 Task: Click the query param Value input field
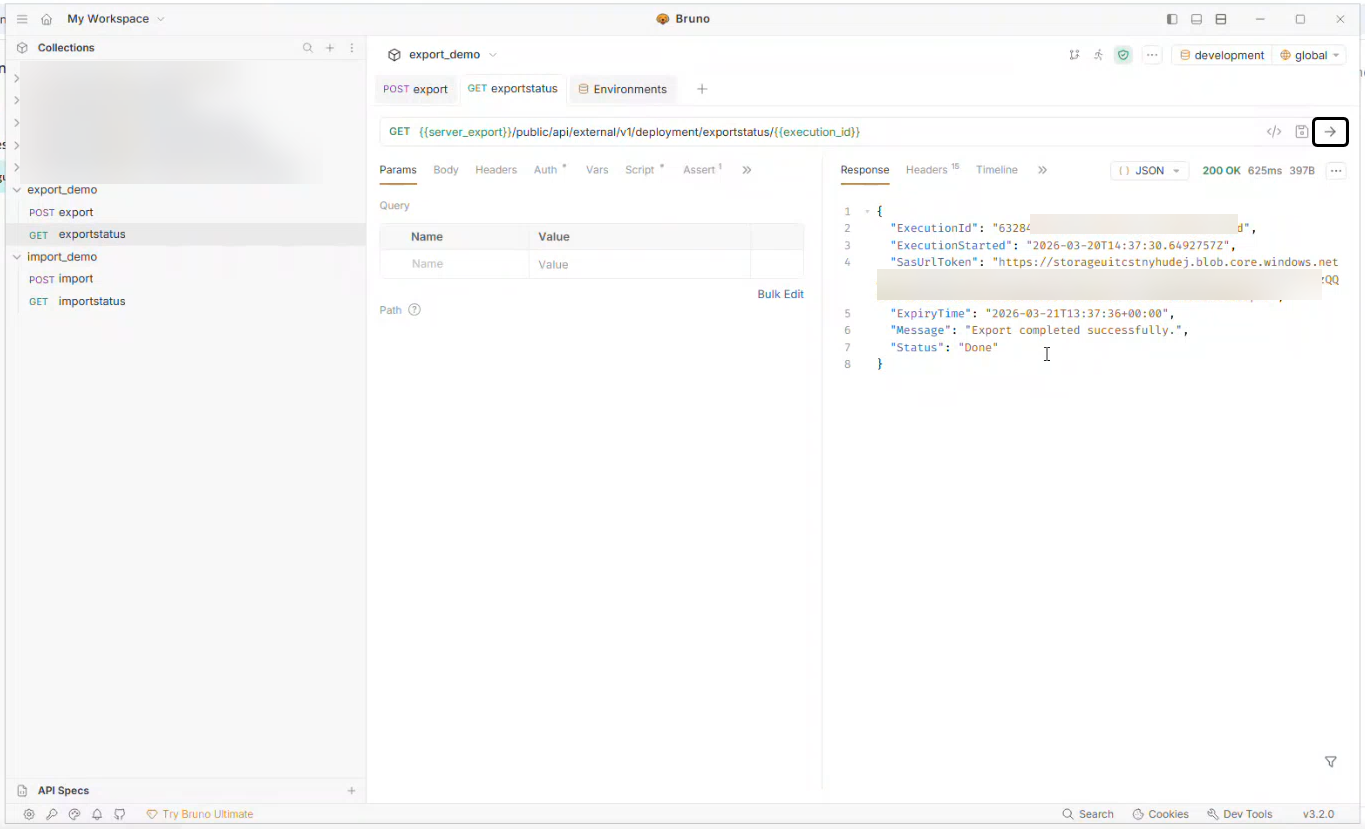[x=639, y=264]
